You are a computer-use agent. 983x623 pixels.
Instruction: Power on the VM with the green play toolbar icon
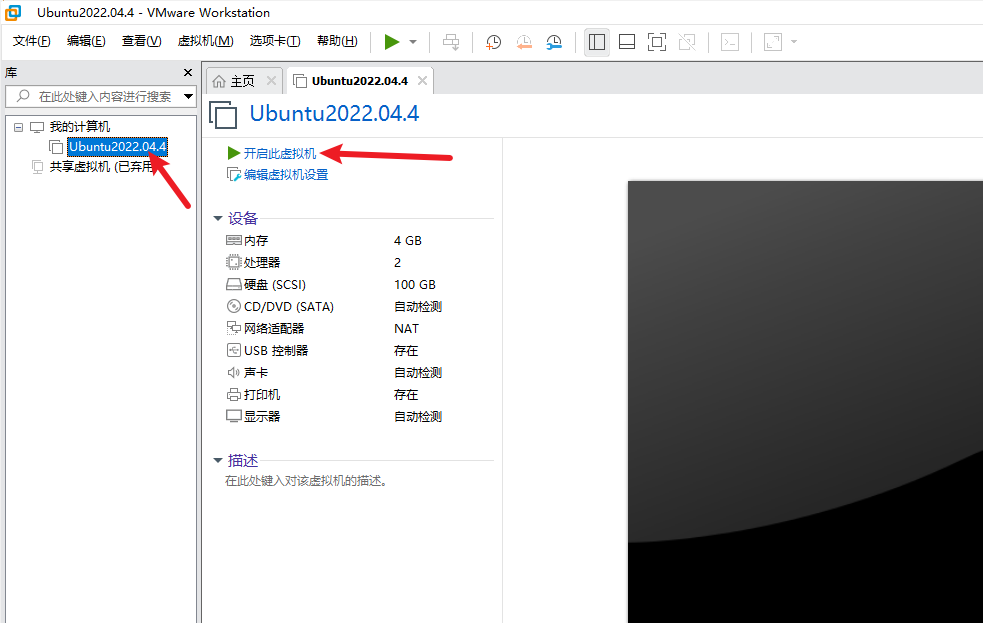(392, 42)
